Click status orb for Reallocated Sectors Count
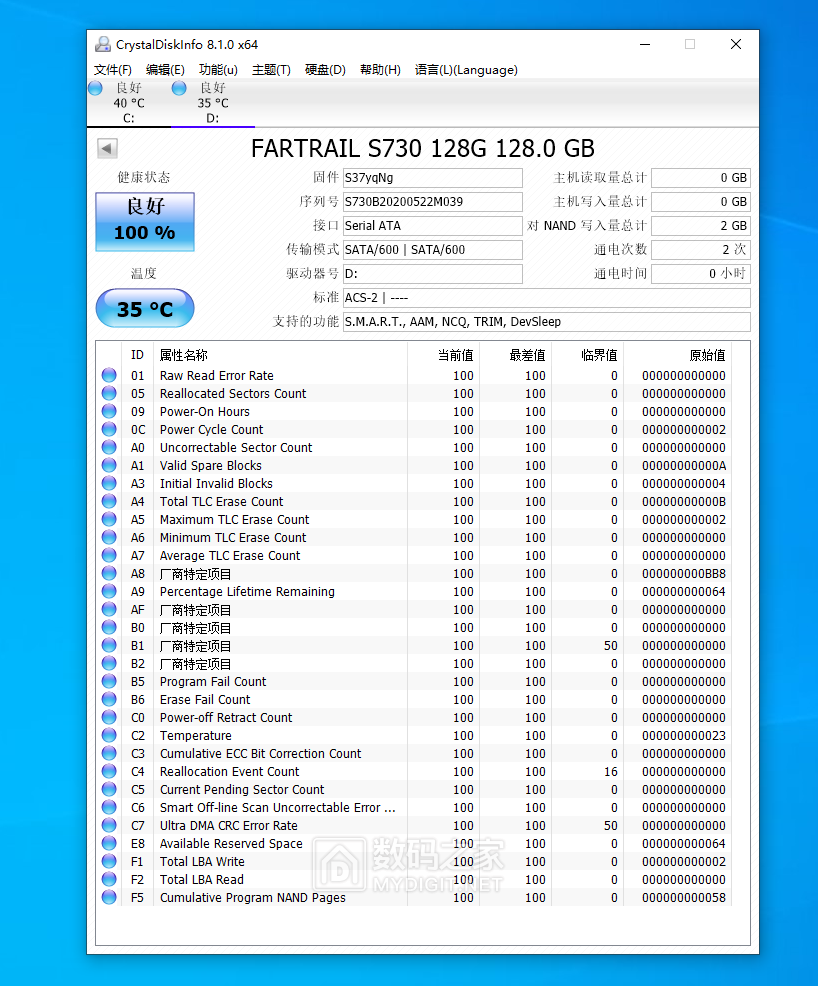The height and width of the screenshot is (986, 818). pos(109,394)
